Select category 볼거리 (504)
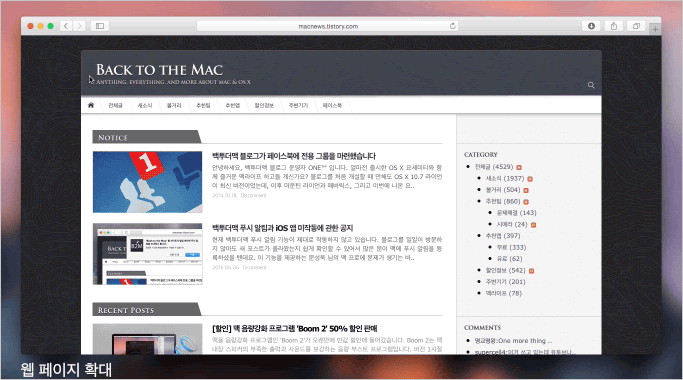 tap(503, 190)
